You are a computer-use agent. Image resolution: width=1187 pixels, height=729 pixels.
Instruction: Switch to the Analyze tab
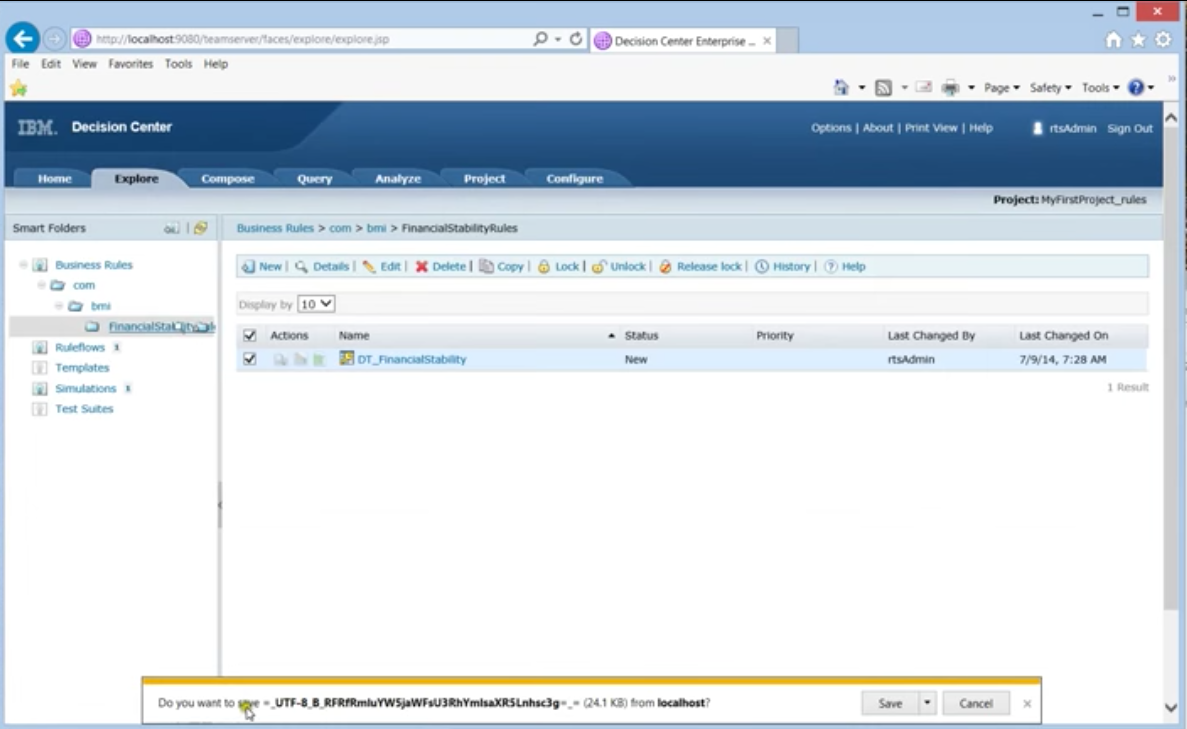[397, 179]
